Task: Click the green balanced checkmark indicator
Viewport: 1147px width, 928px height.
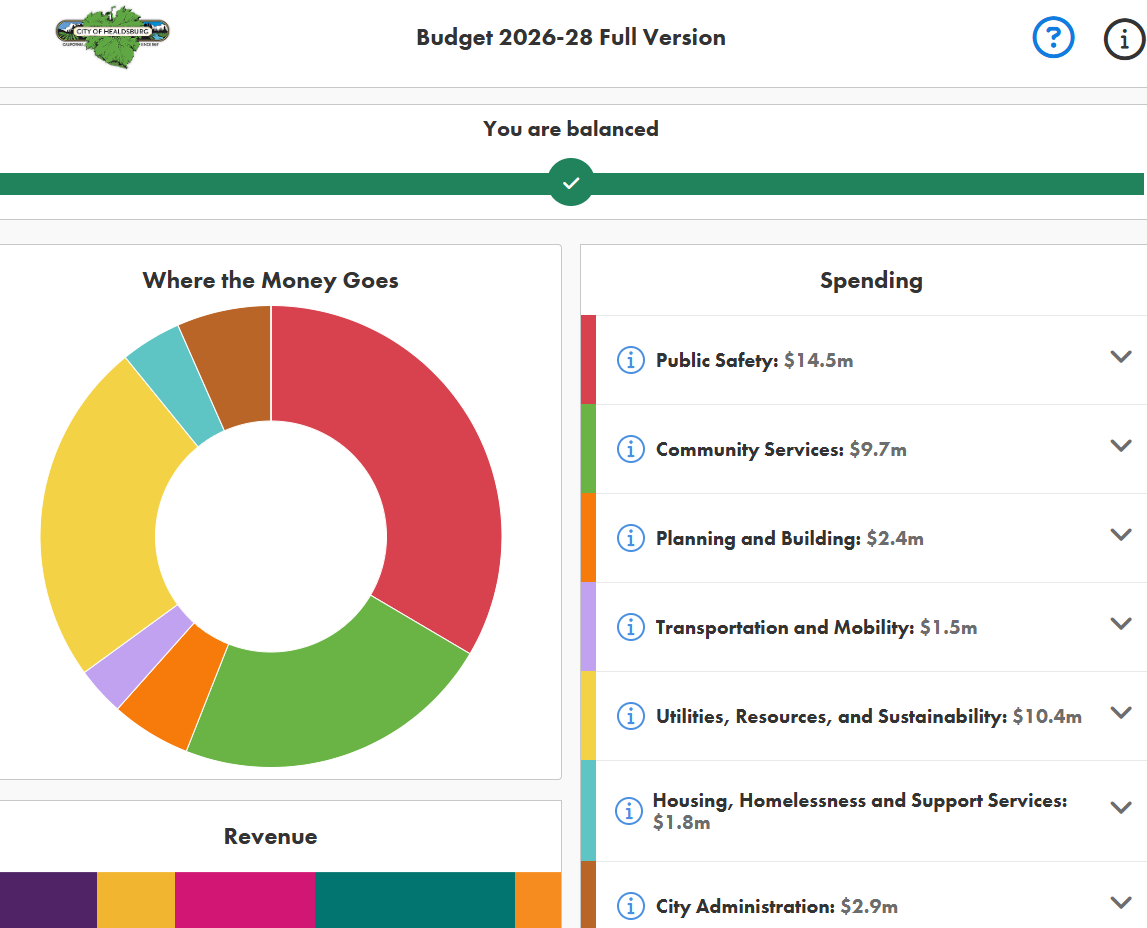Action: pos(571,183)
